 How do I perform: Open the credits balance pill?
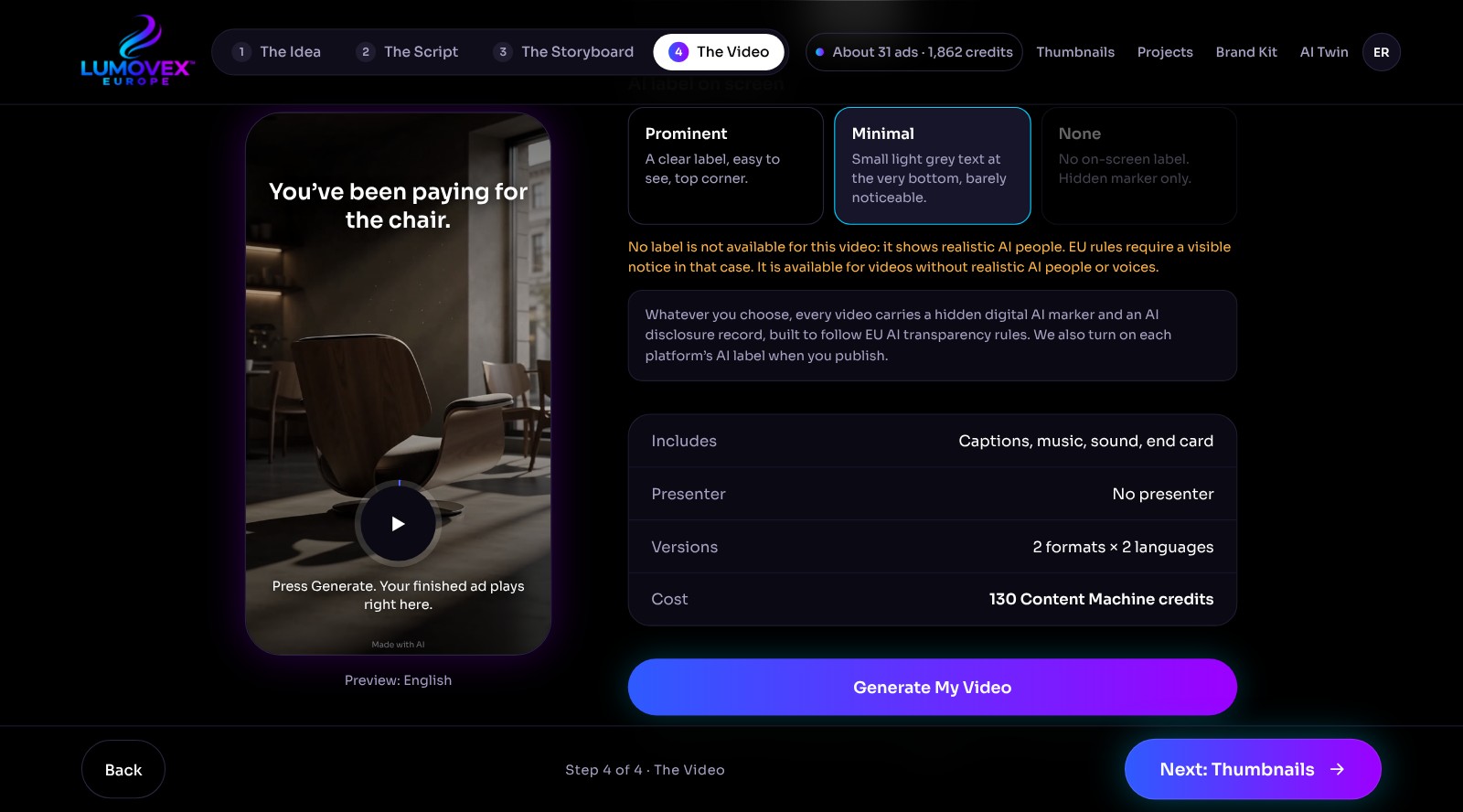[x=913, y=52]
